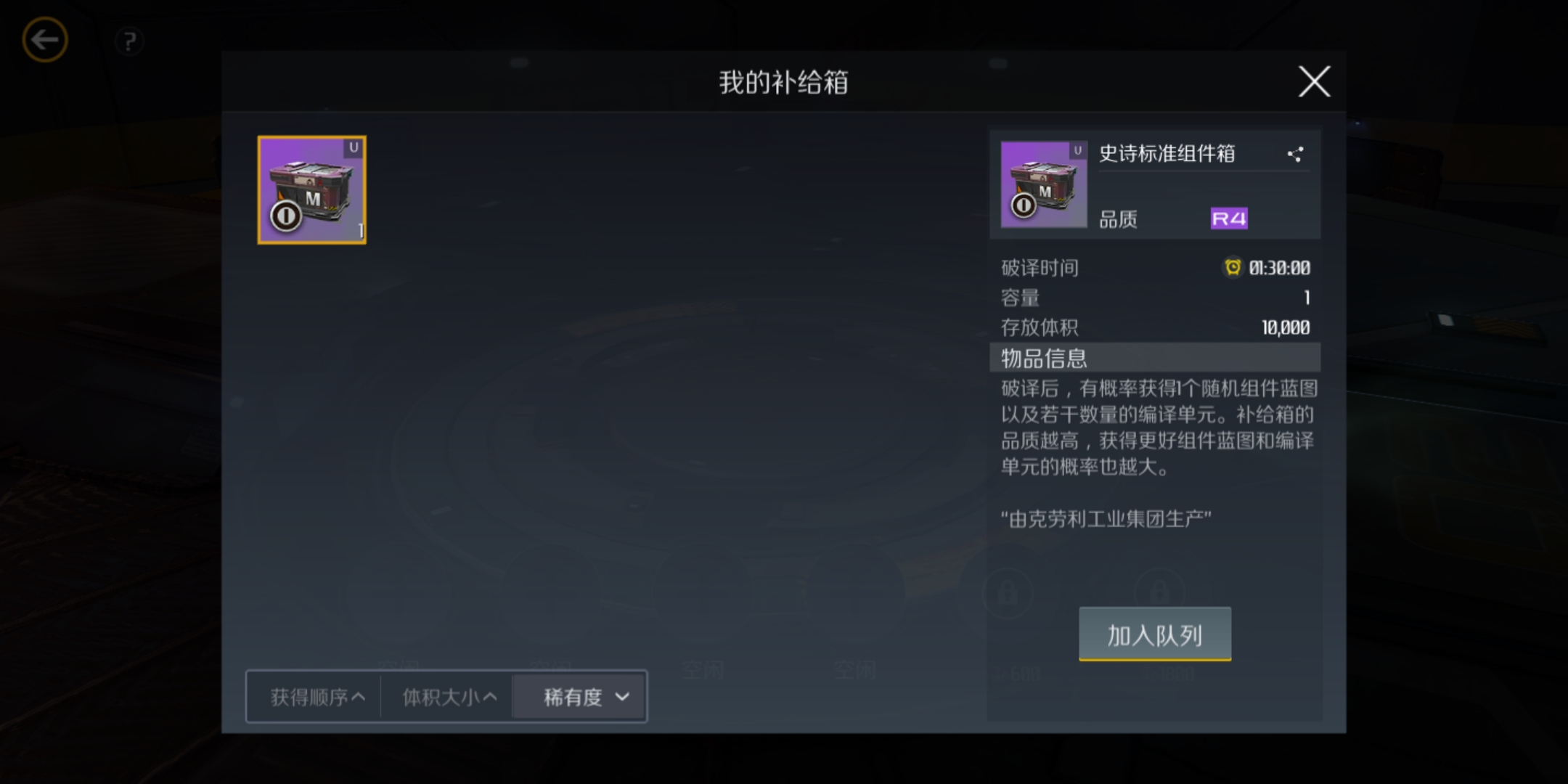Tap the R4 quality badge

(x=1229, y=219)
